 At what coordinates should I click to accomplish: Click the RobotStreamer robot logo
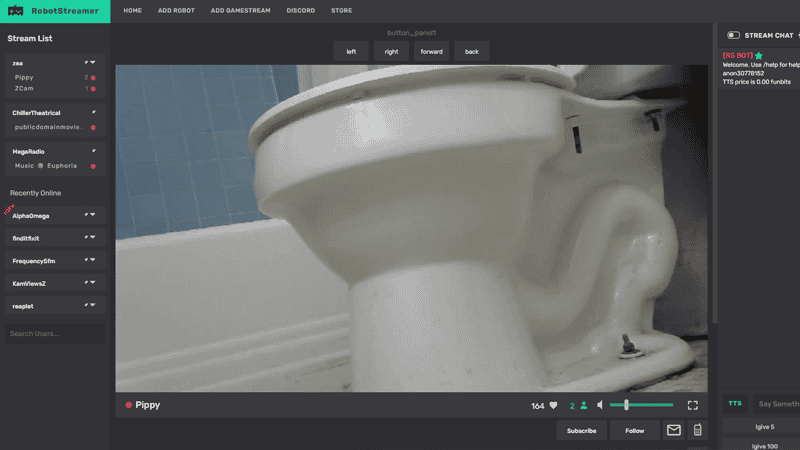15,11
